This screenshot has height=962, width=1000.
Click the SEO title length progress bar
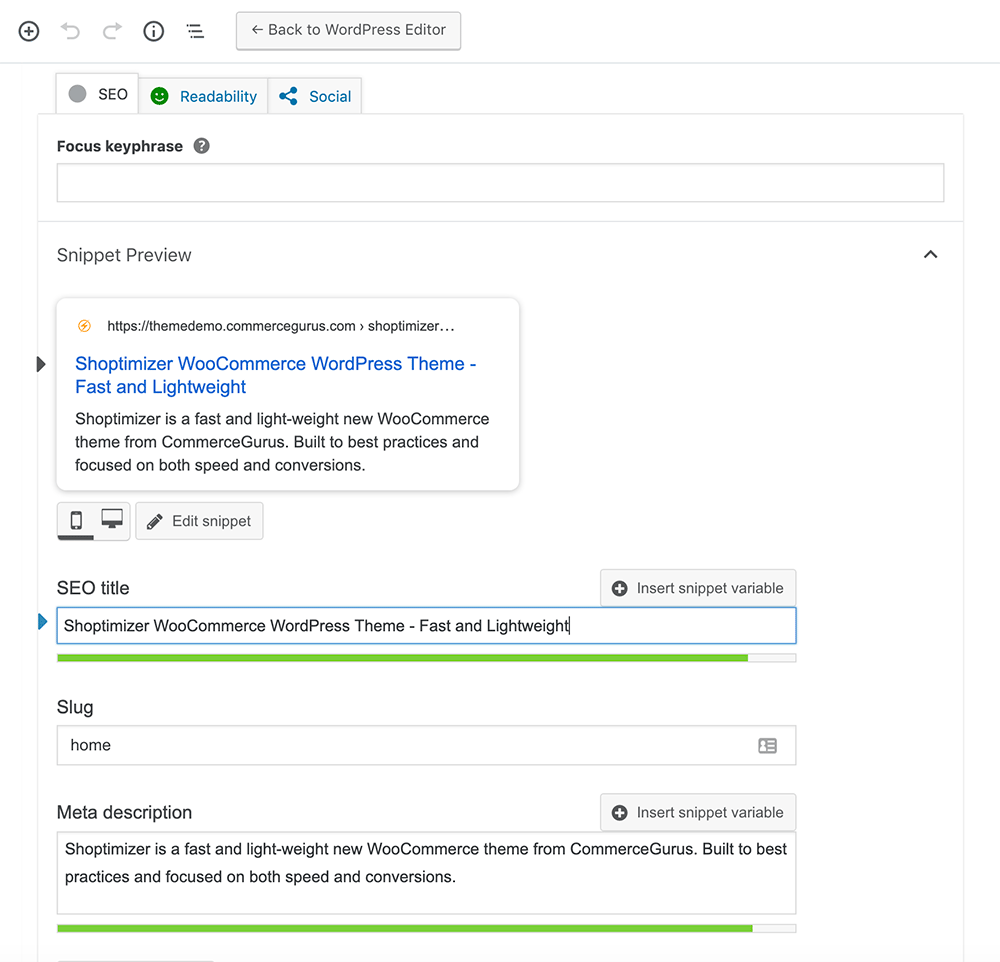coord(426,658)
